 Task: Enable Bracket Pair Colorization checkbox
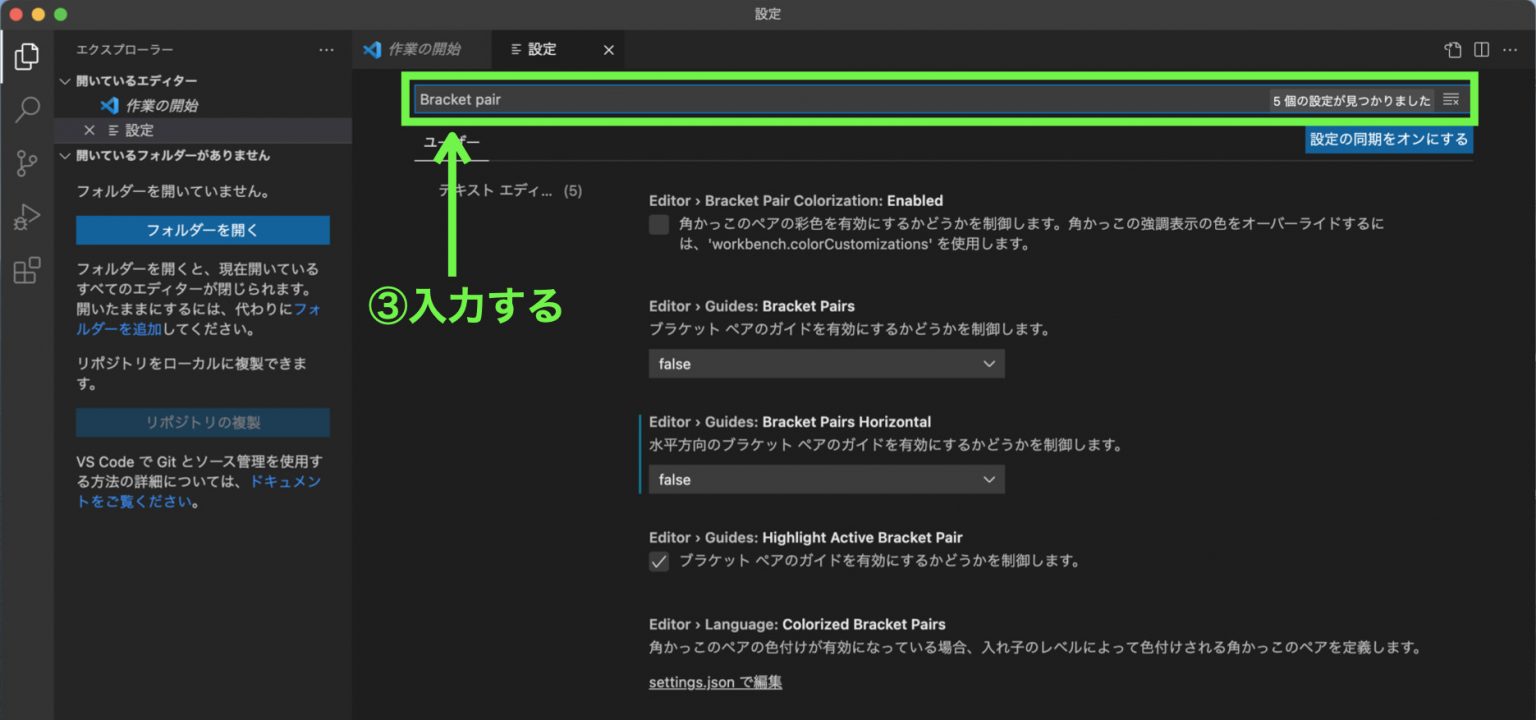(x=658, y=224)
